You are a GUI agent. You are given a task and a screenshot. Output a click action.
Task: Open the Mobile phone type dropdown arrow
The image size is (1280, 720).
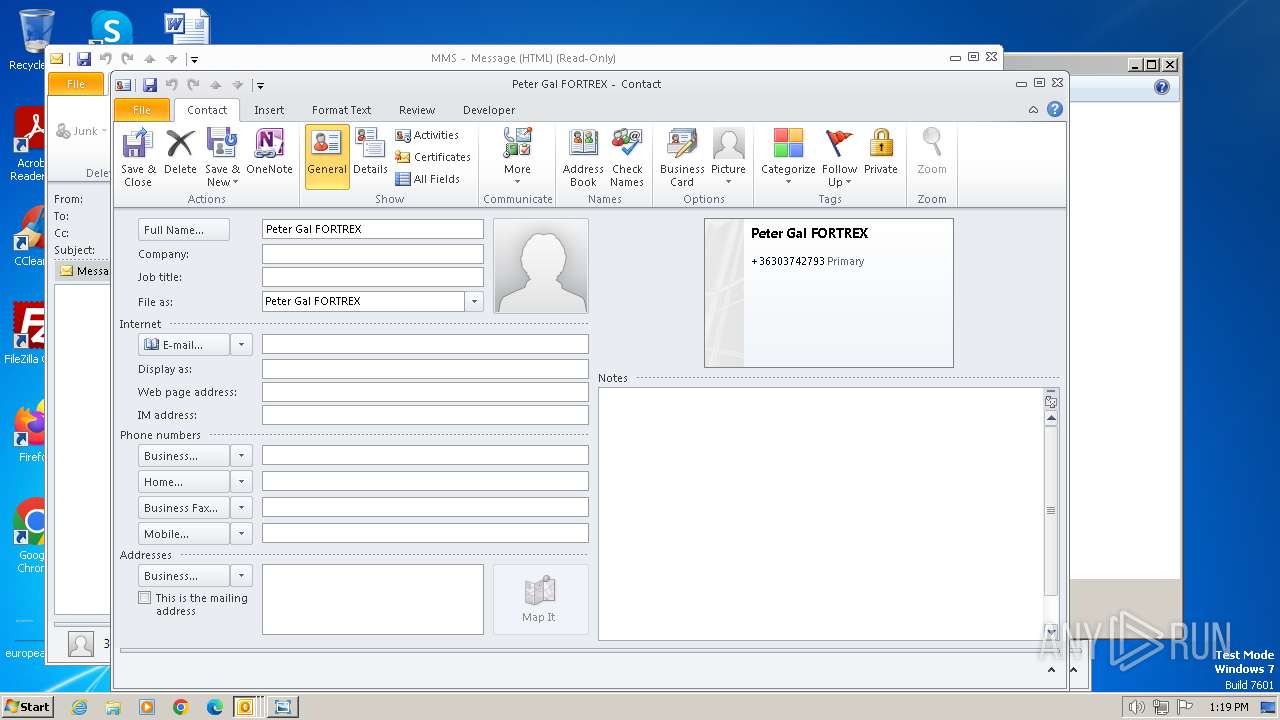point(241,534)
